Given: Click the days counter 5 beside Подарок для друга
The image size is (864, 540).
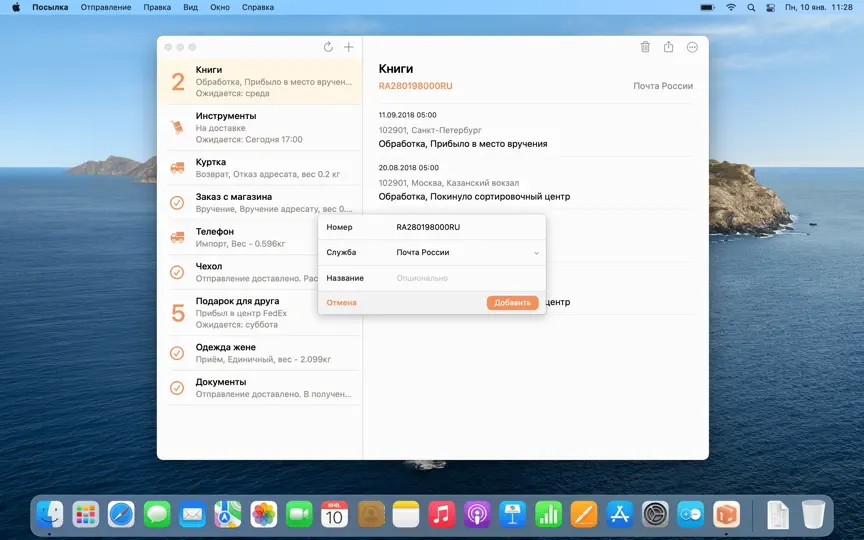Looking at the screenshot, I should [177, 313].
